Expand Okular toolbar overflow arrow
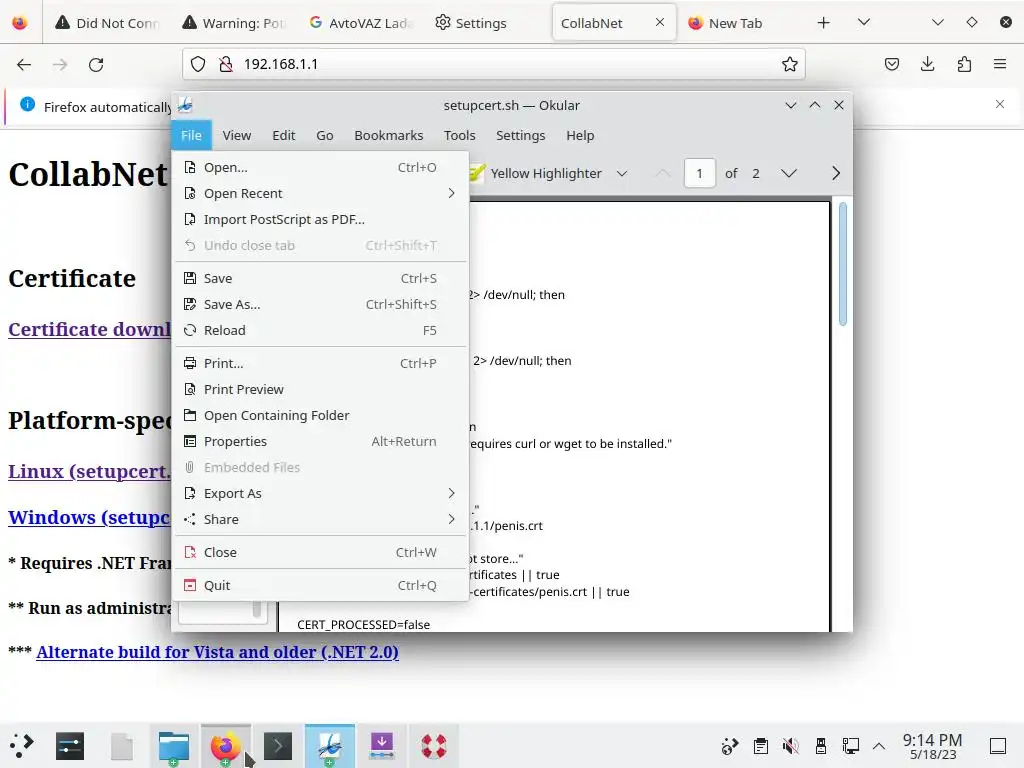The image size is (1024, 768). pyautogui.click(x=836, y=173)
